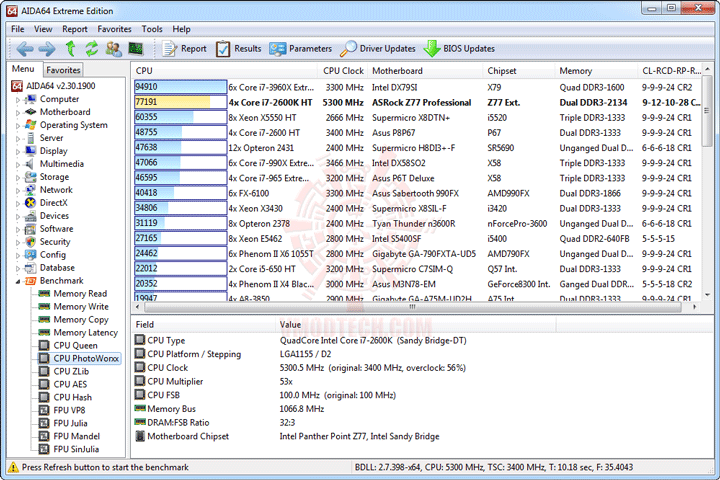The width and height of the screenshot is (720, 480).
Task: Select the Memory Copy benchmark
Action: pos(74,319)
